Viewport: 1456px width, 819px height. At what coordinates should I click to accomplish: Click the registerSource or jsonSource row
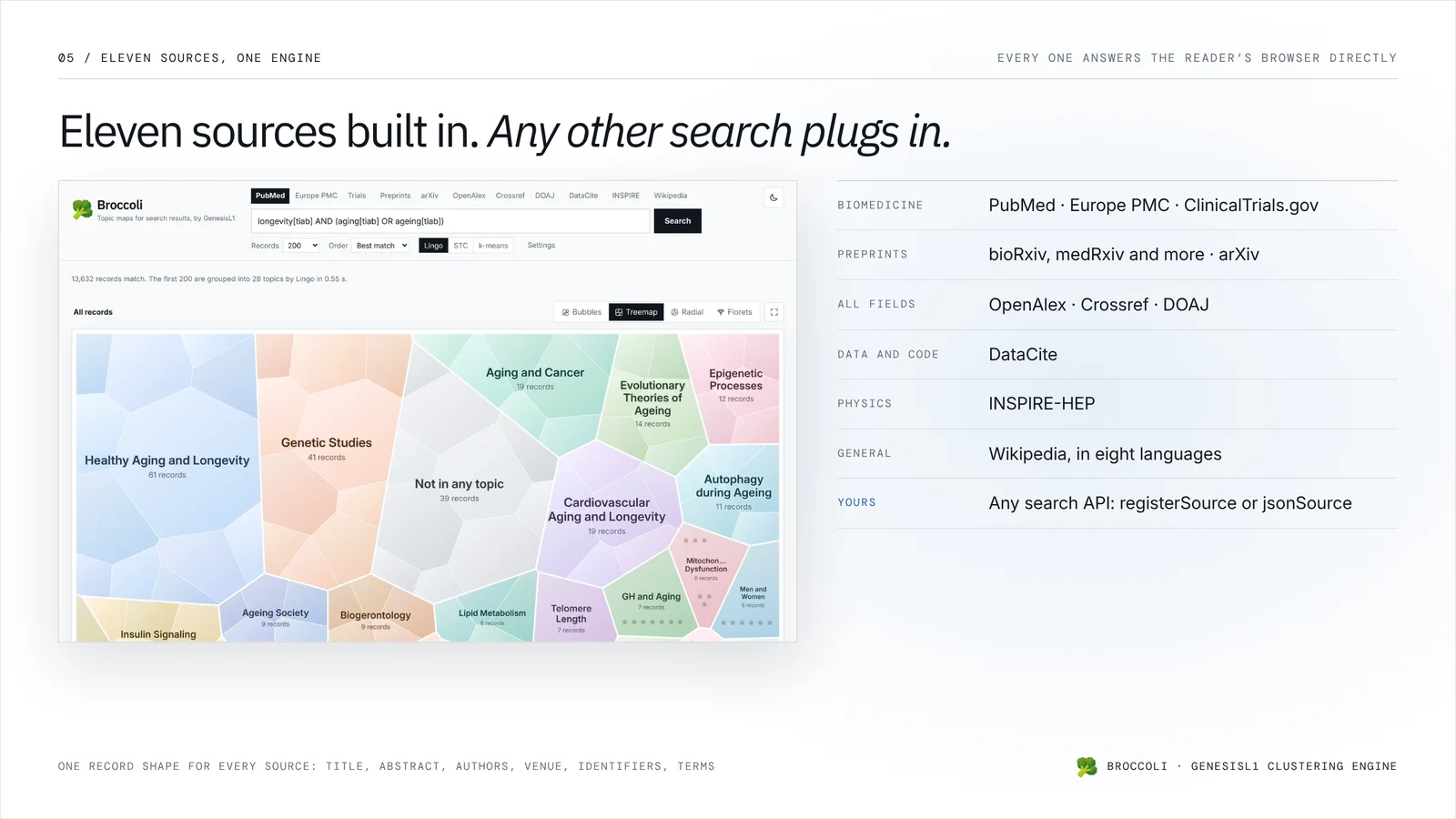point(1117,503)
